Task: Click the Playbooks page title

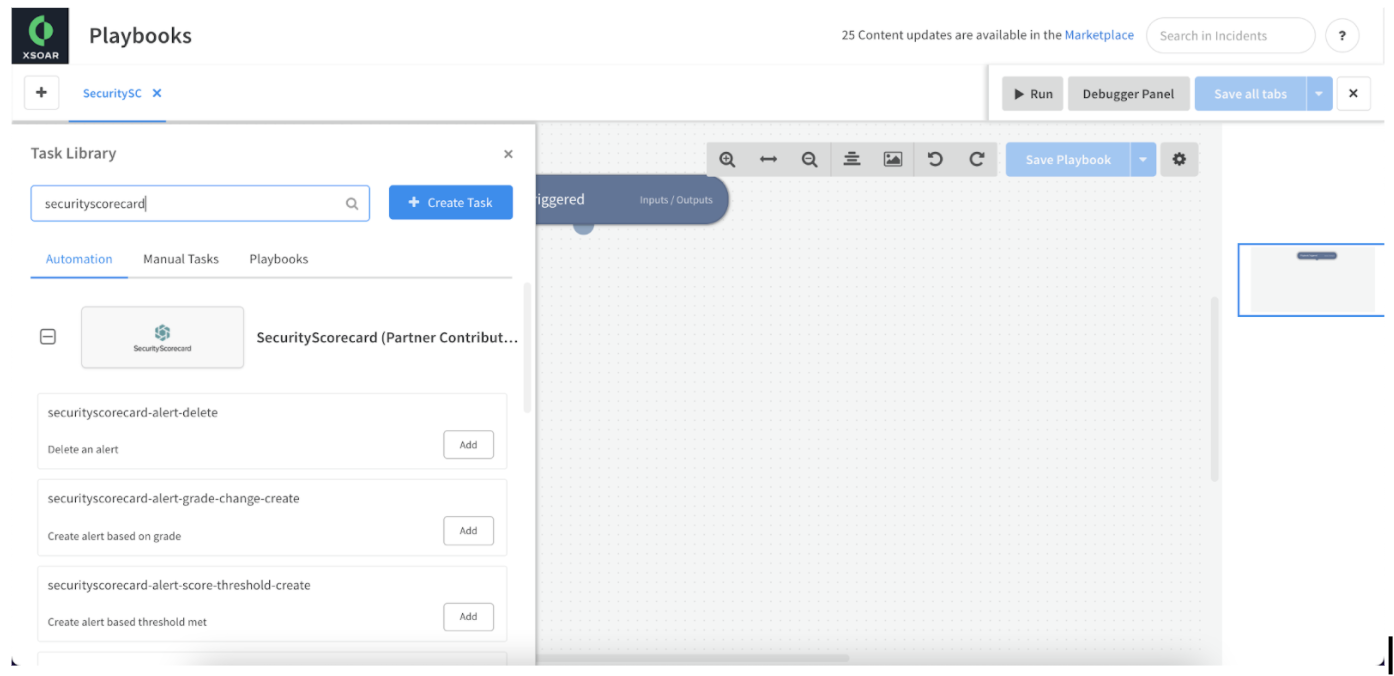Action: coord(140,36)
